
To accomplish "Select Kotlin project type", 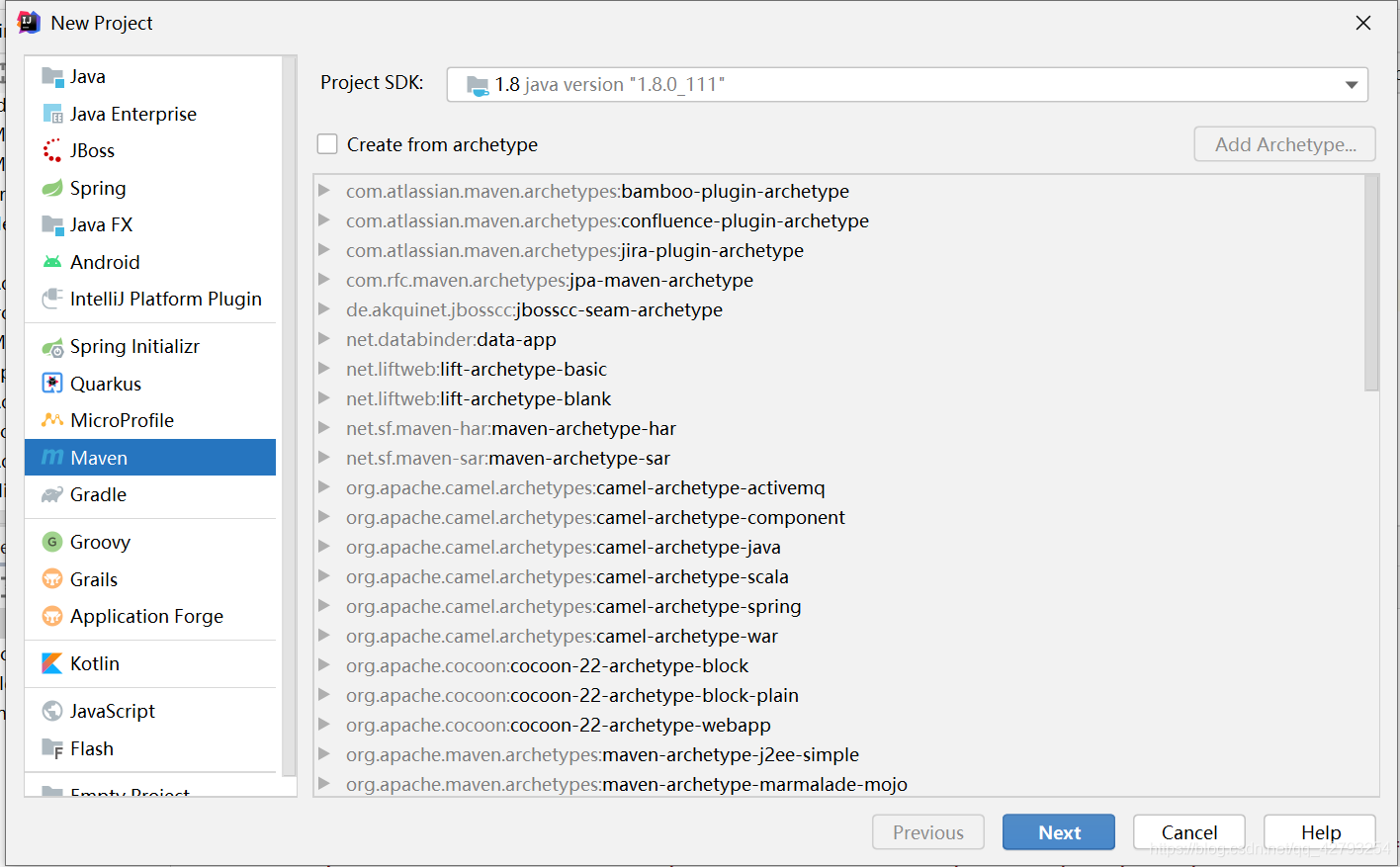I will click(x=150, y=663).
